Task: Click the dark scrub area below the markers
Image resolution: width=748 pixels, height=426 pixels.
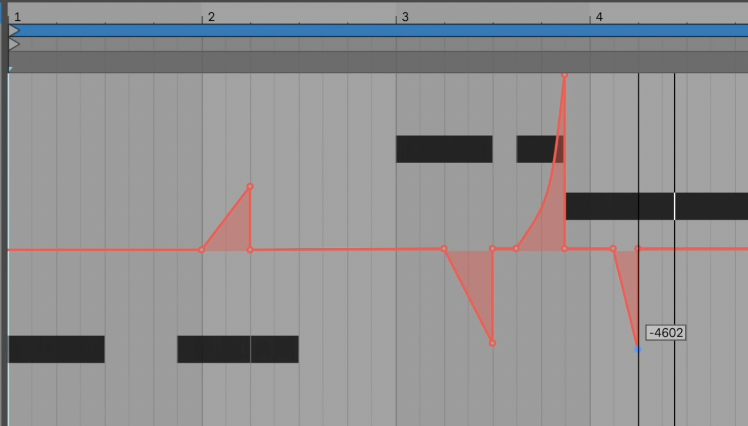Action: (x=378, y=62)
